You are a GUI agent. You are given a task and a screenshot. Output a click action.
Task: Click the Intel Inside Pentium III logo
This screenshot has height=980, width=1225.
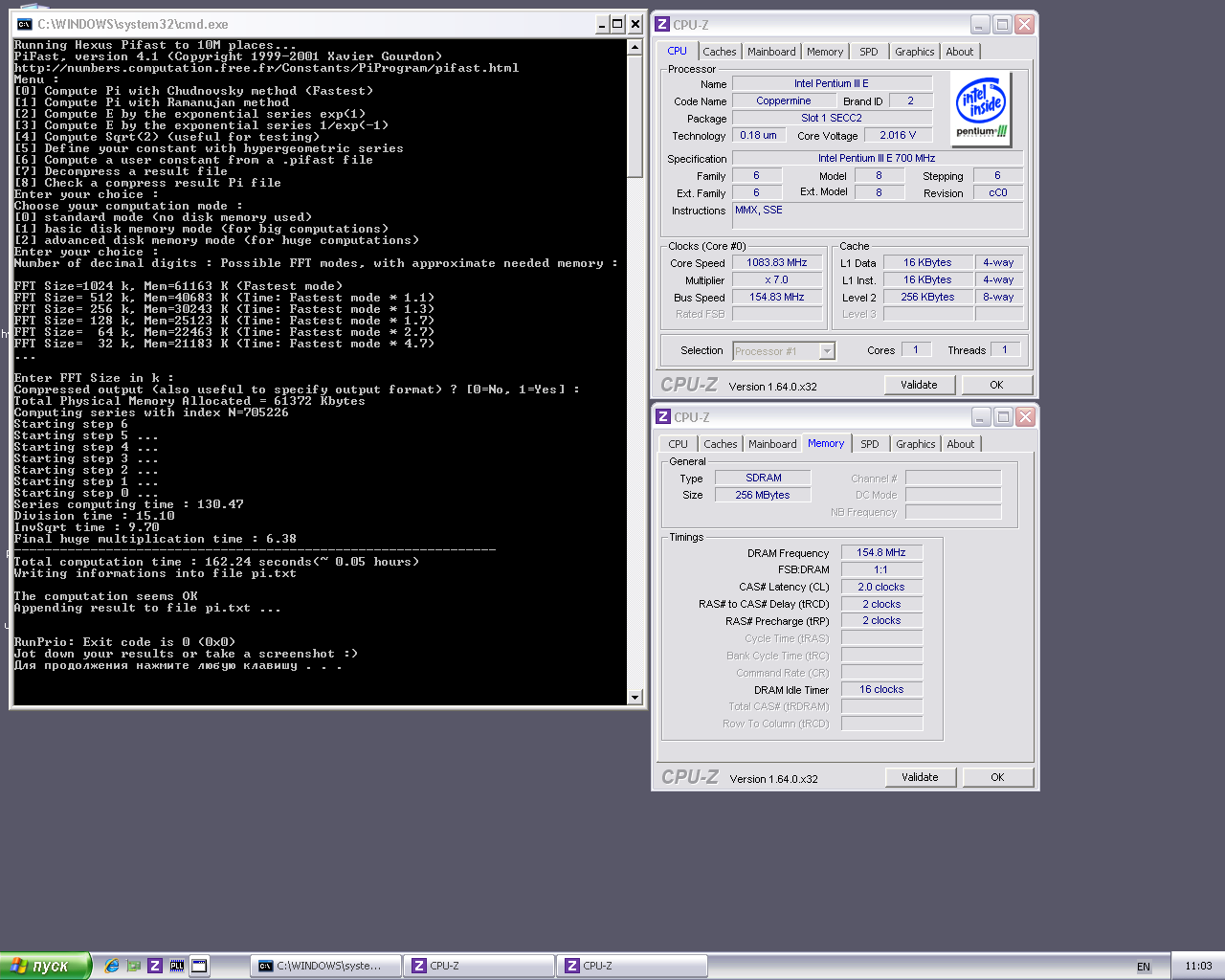click(x=981, y=111)
